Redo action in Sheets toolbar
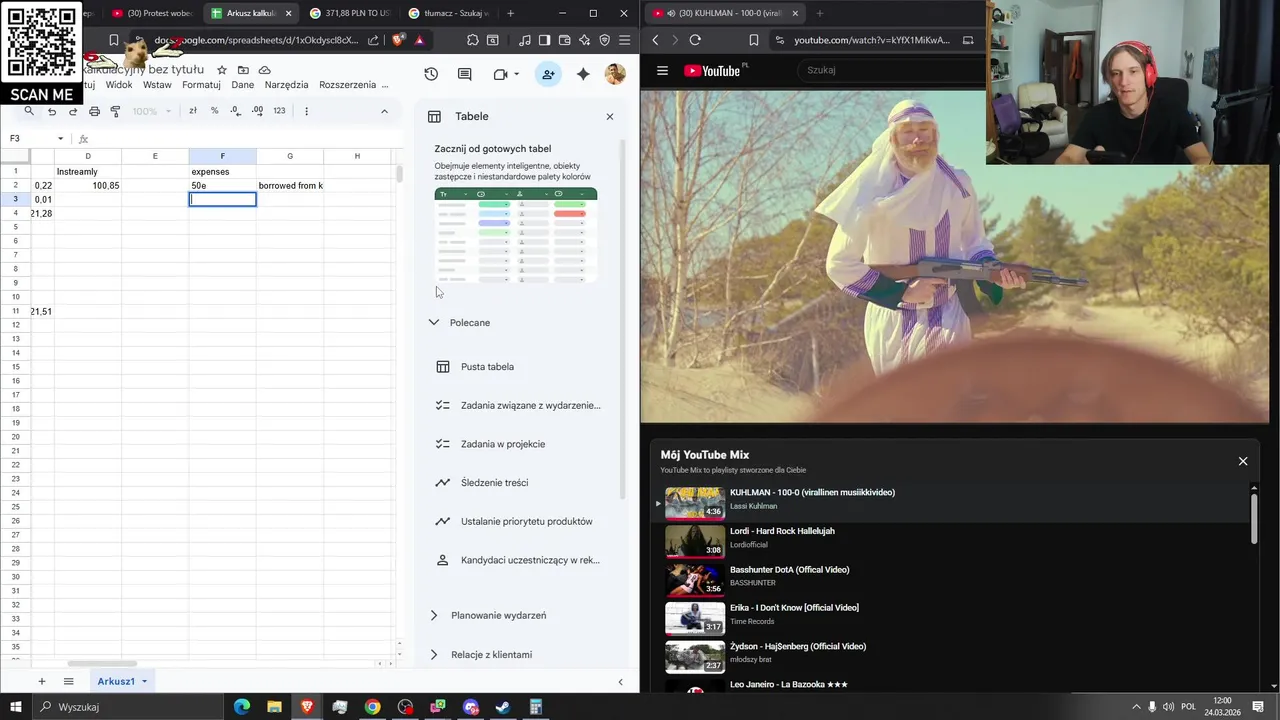 [73, 111]
